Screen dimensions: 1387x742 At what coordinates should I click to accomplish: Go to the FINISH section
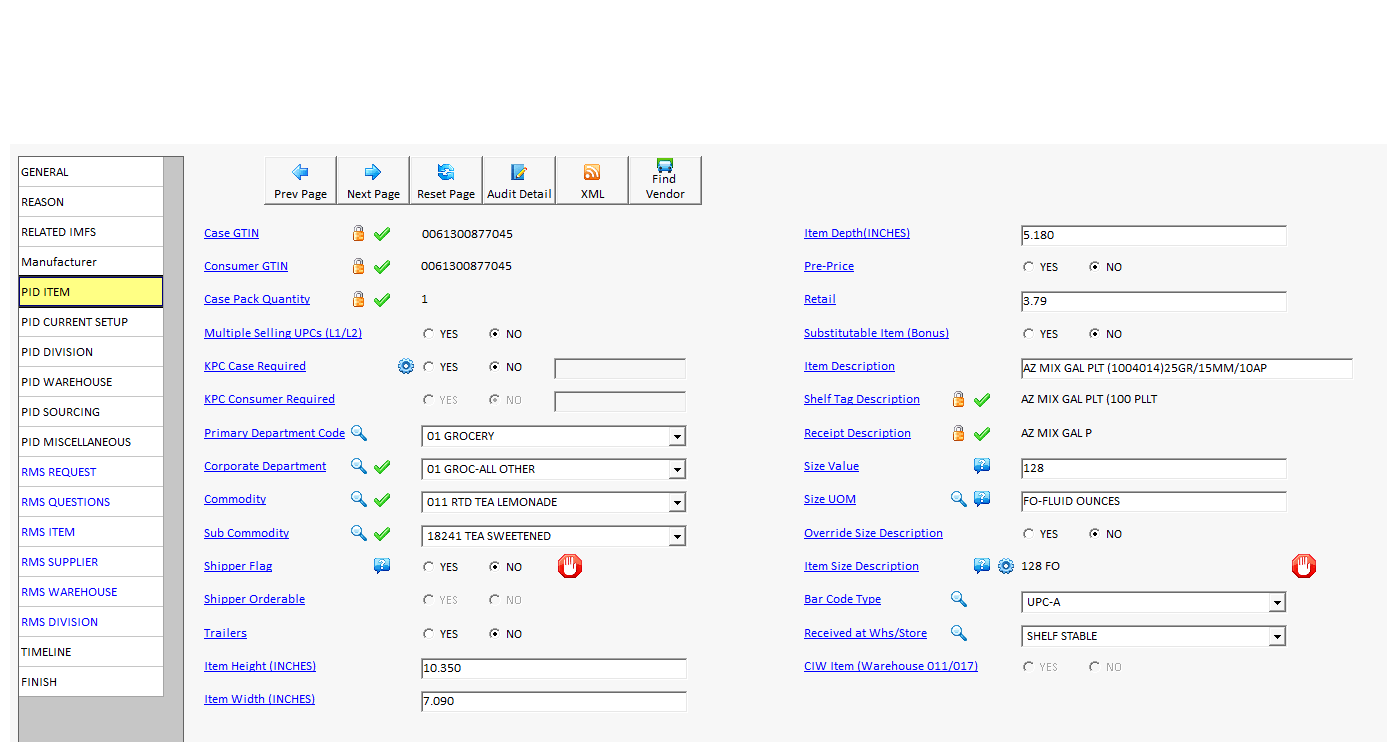pyautogui.click(x=91, y=682)
